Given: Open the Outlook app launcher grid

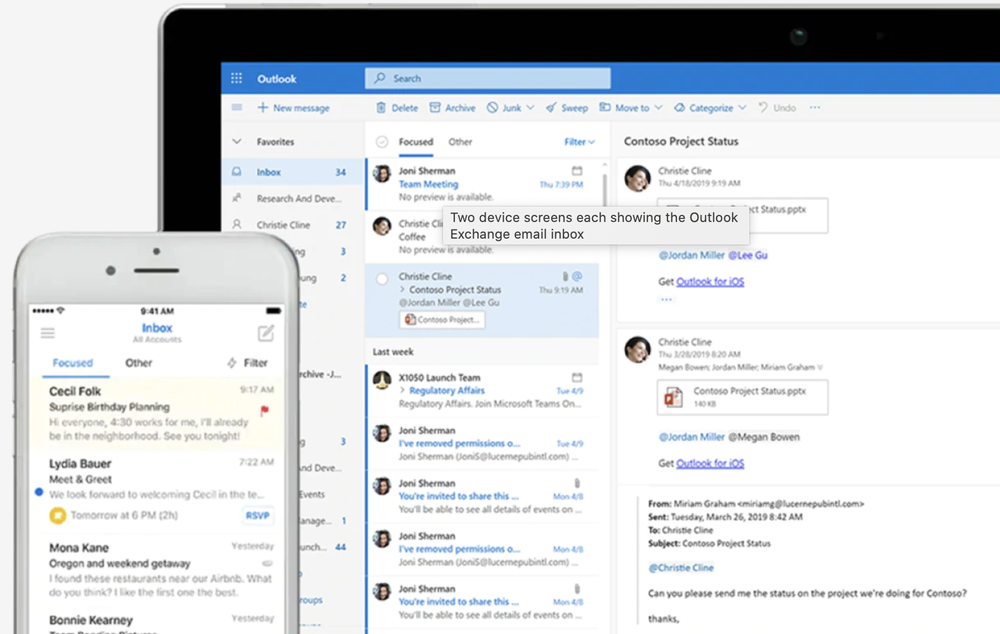Looking at the screenshot, I should tap(237, 78).
